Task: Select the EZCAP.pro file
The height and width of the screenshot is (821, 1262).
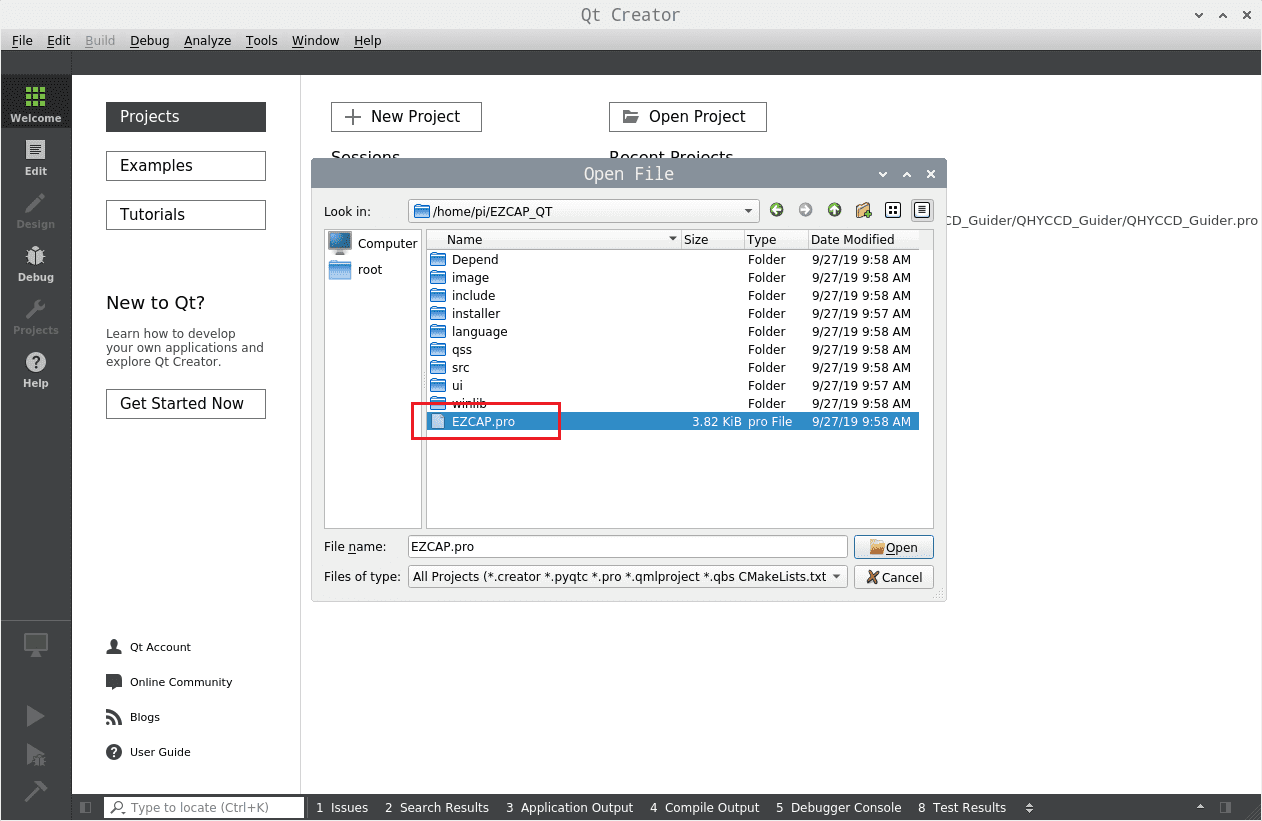Action: coord(673,422)
